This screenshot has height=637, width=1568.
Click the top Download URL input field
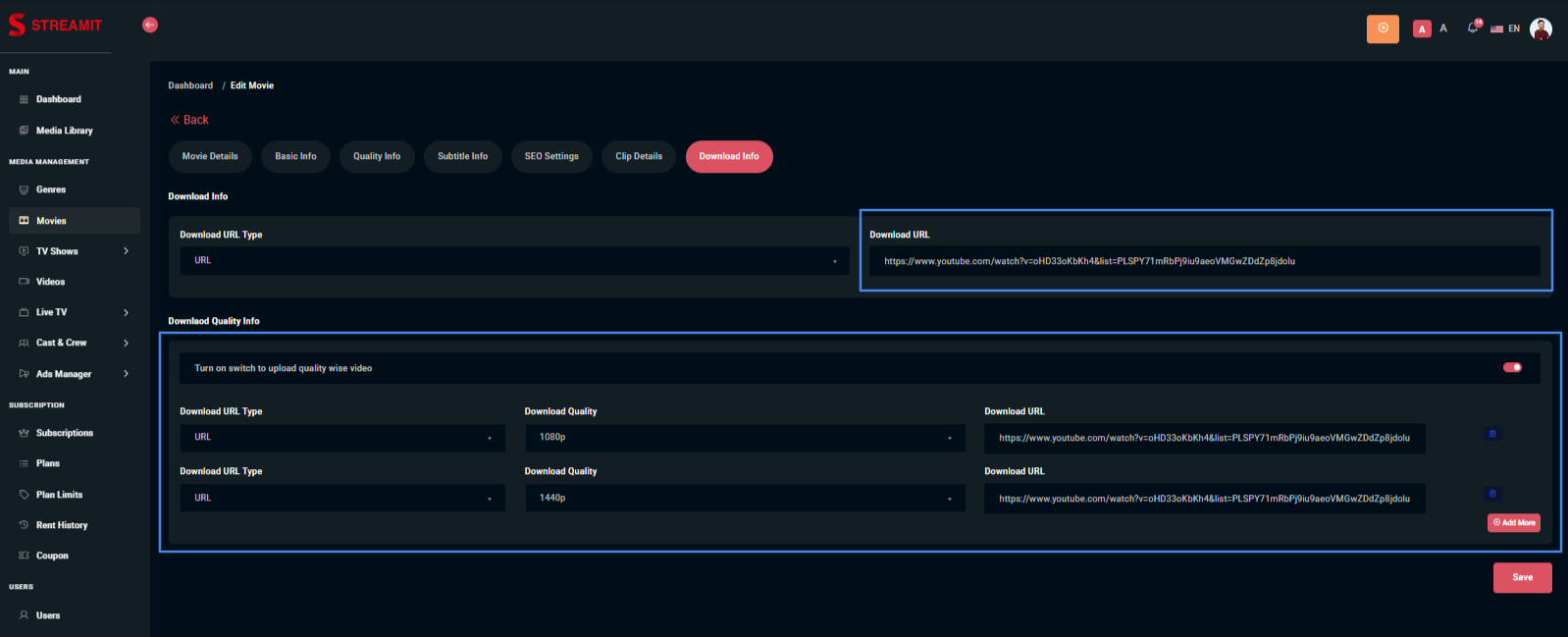(1204, 262)
